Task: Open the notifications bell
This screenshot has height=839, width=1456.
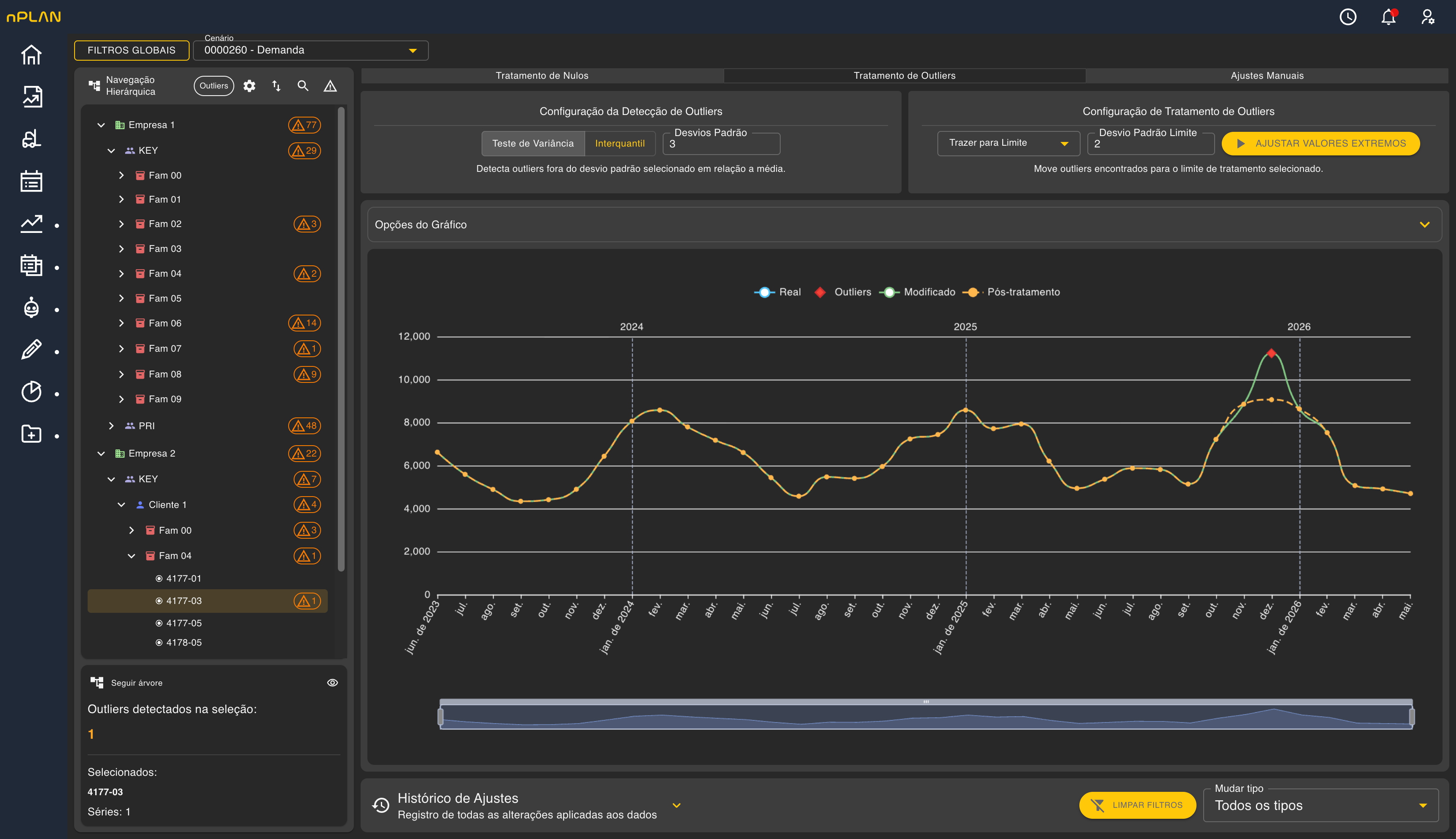Action: [1388, 17]
